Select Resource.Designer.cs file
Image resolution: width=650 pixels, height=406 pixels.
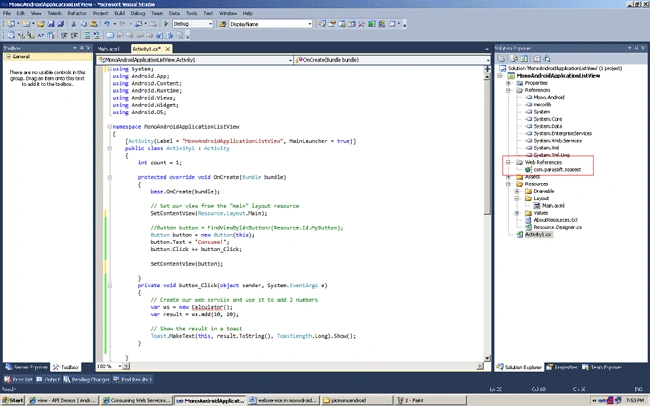557,227
